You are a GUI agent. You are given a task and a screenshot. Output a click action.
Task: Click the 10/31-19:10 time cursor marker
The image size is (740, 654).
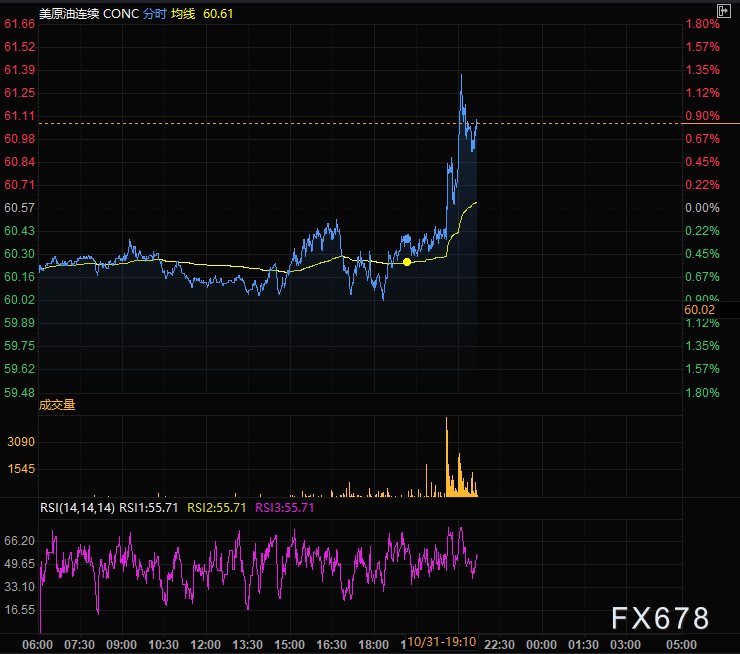(441, 642)
